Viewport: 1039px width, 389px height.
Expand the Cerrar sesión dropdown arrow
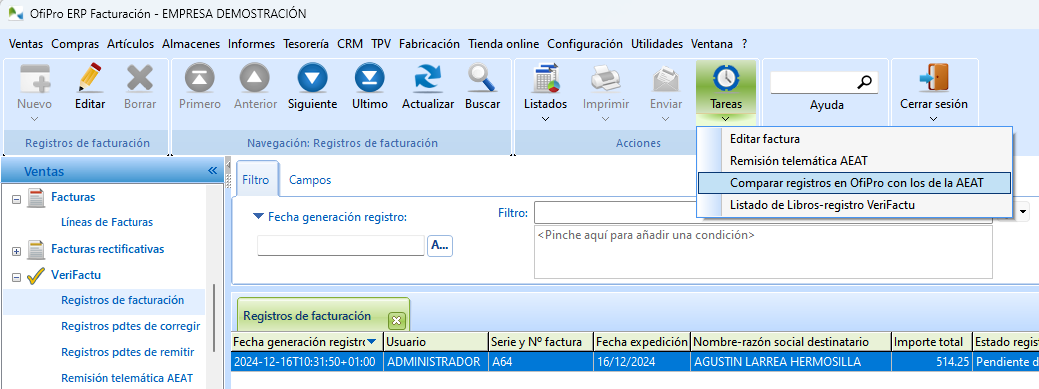(934, 119)
